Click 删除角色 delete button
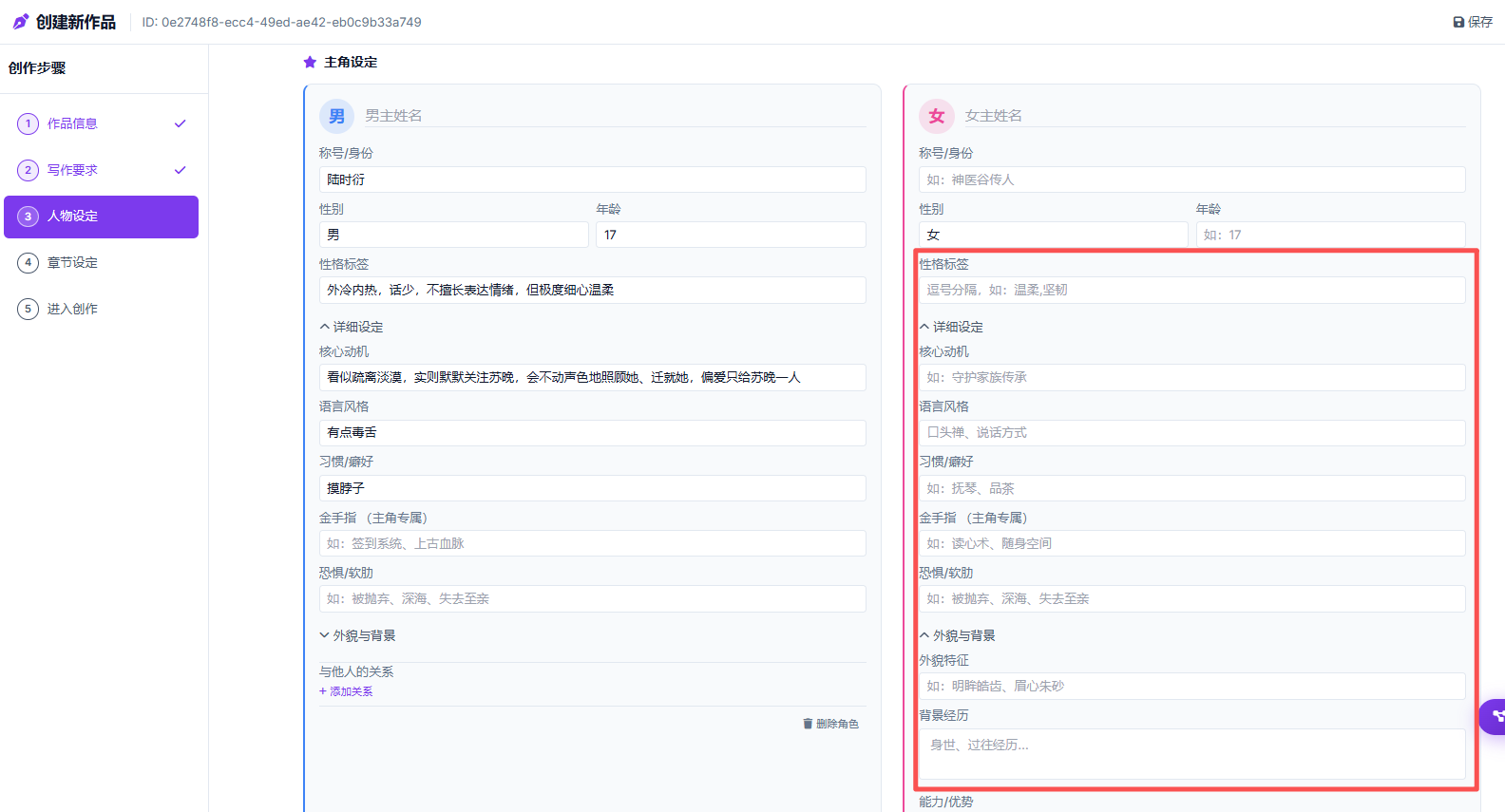The image size is (1505, 812). 830,724
